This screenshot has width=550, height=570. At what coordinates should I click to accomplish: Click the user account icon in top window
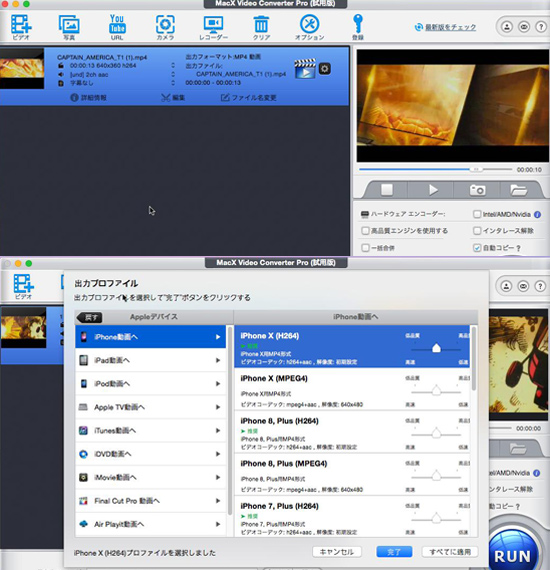tap(507, 27)
